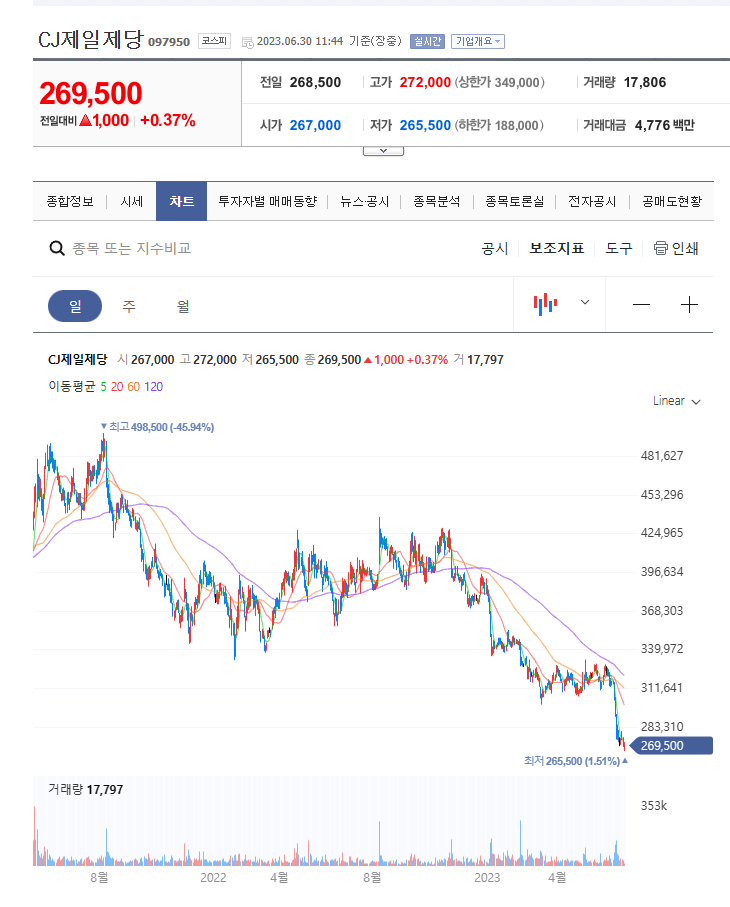730x907 pixels.
Task: Select the 주 (weekly) period toggle
Action: [x=129, y=306]
